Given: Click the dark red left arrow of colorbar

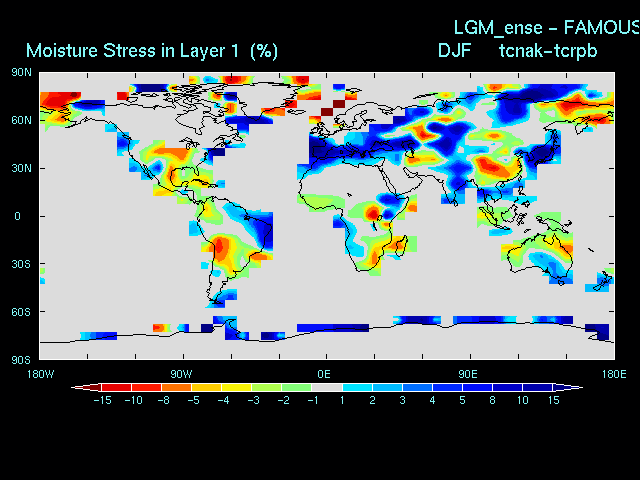Looking at the screenshot, I should pyautogui.click(x=78, y=386).
